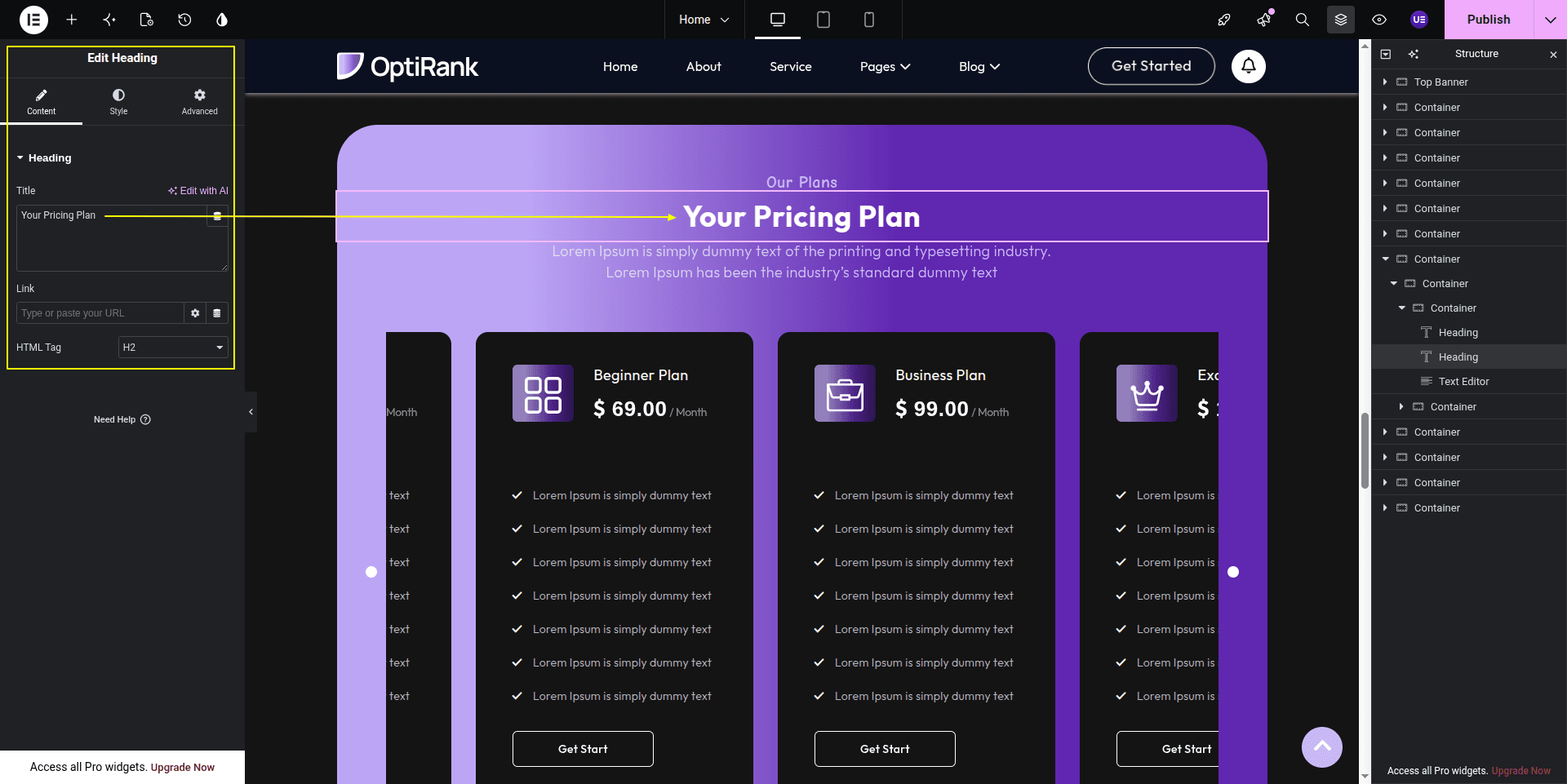Open the HTML Tag H2 dropdown
1567x784 pixels.
(x=173, y=348)
